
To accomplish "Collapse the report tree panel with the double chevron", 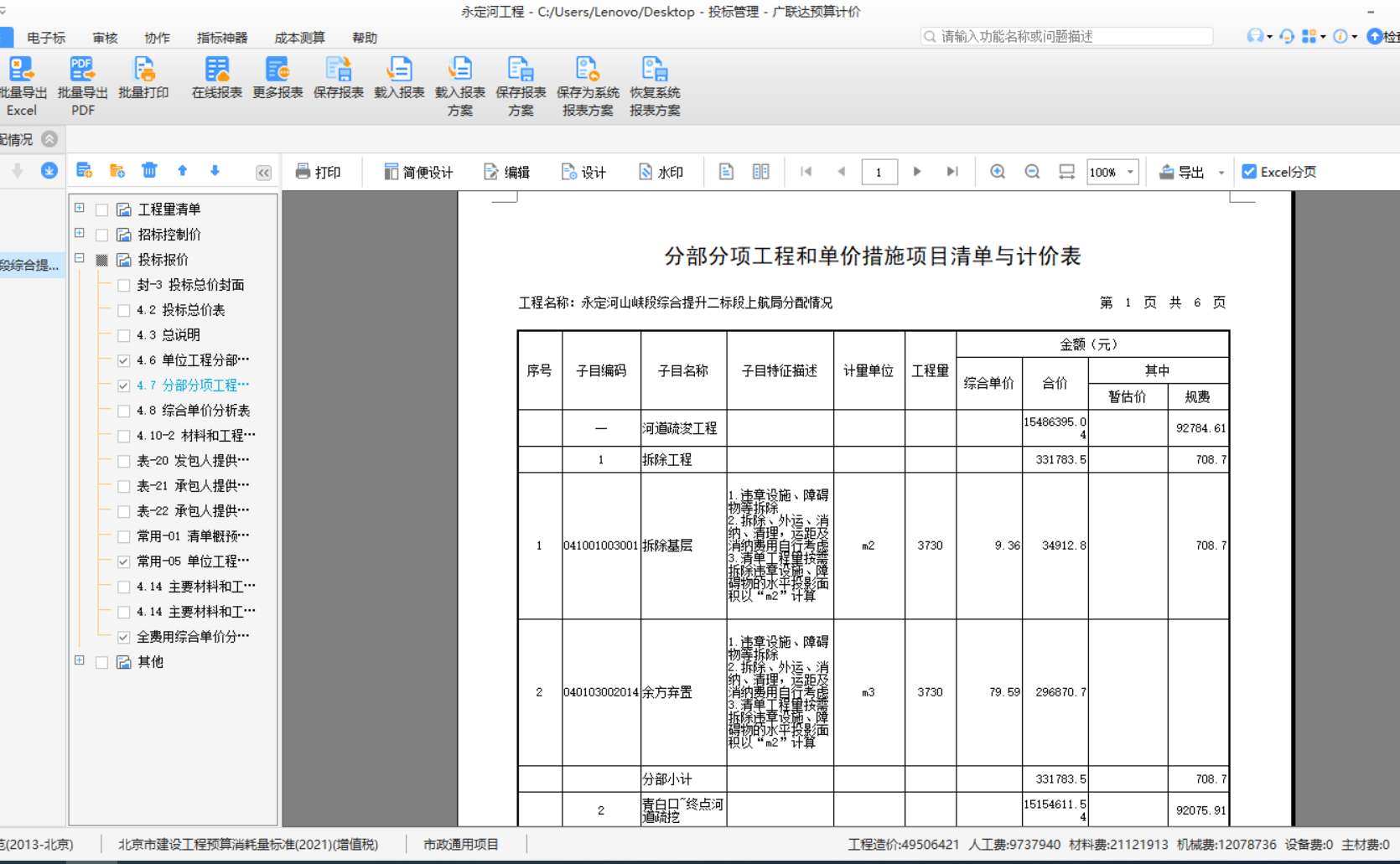I will pos(263,173).
